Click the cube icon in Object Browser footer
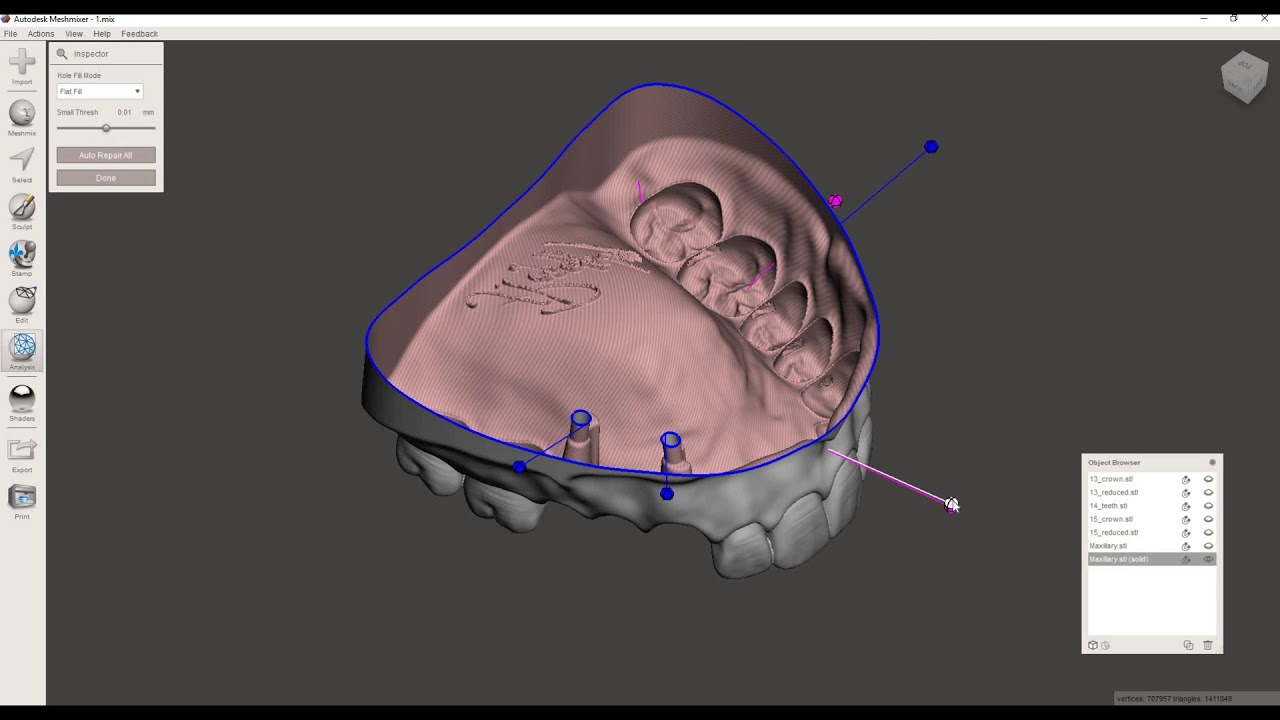1280x720 pixels. click(x=1093, y=645)
